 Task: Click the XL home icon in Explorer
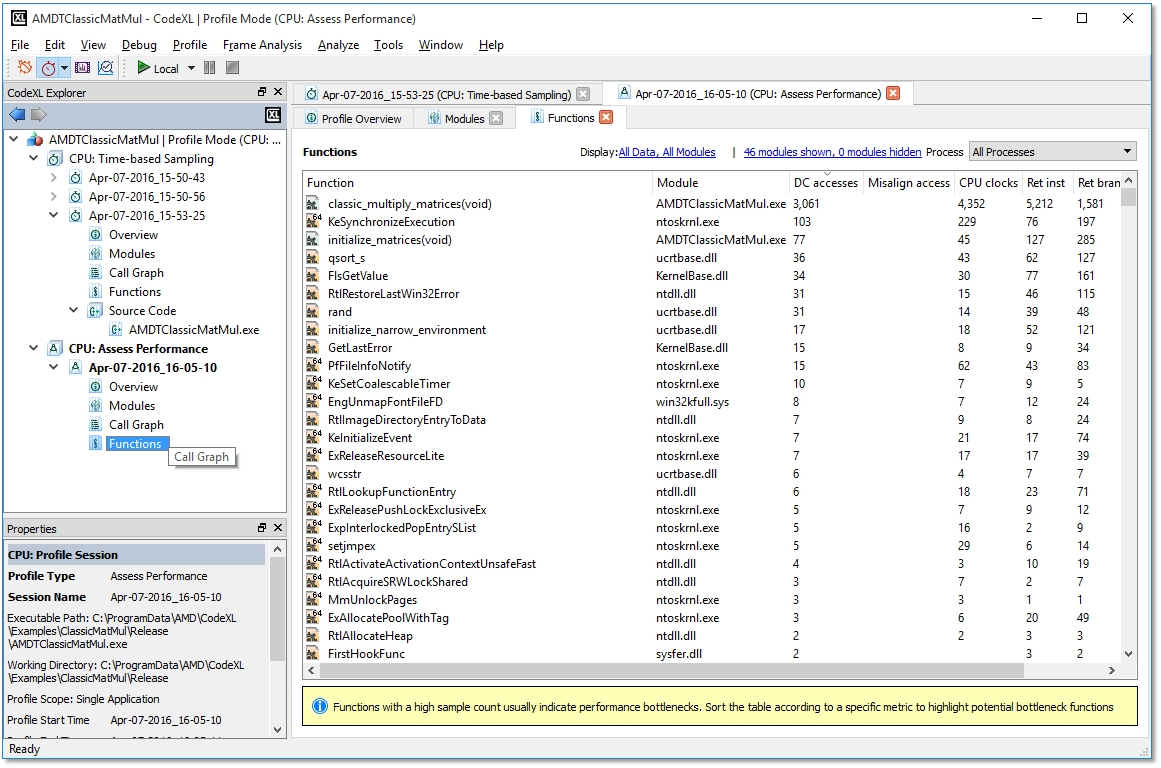point(273,115)
